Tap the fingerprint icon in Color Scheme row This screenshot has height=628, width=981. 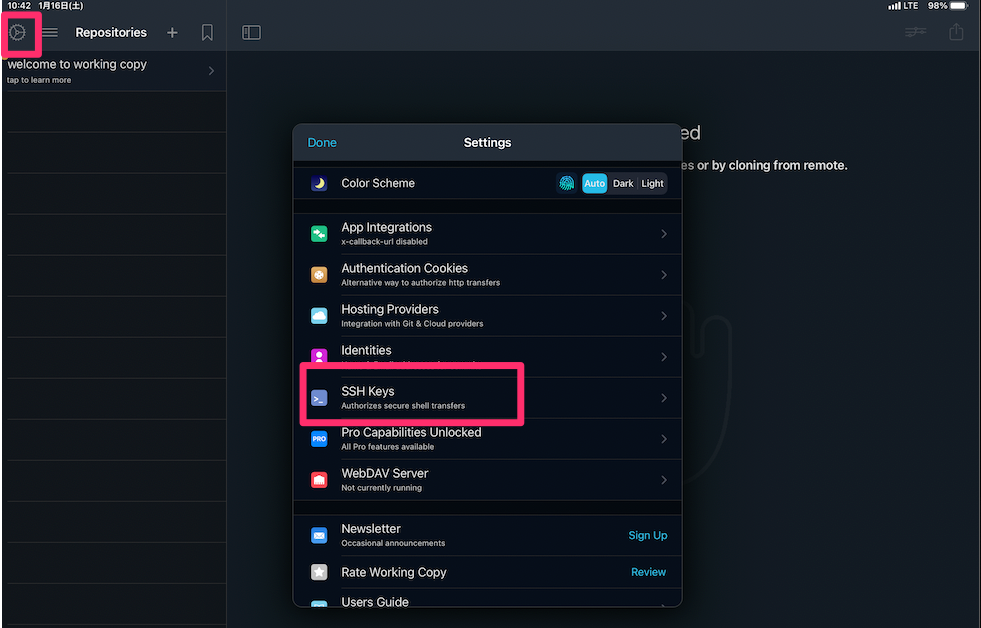click(x=567, y=183)
